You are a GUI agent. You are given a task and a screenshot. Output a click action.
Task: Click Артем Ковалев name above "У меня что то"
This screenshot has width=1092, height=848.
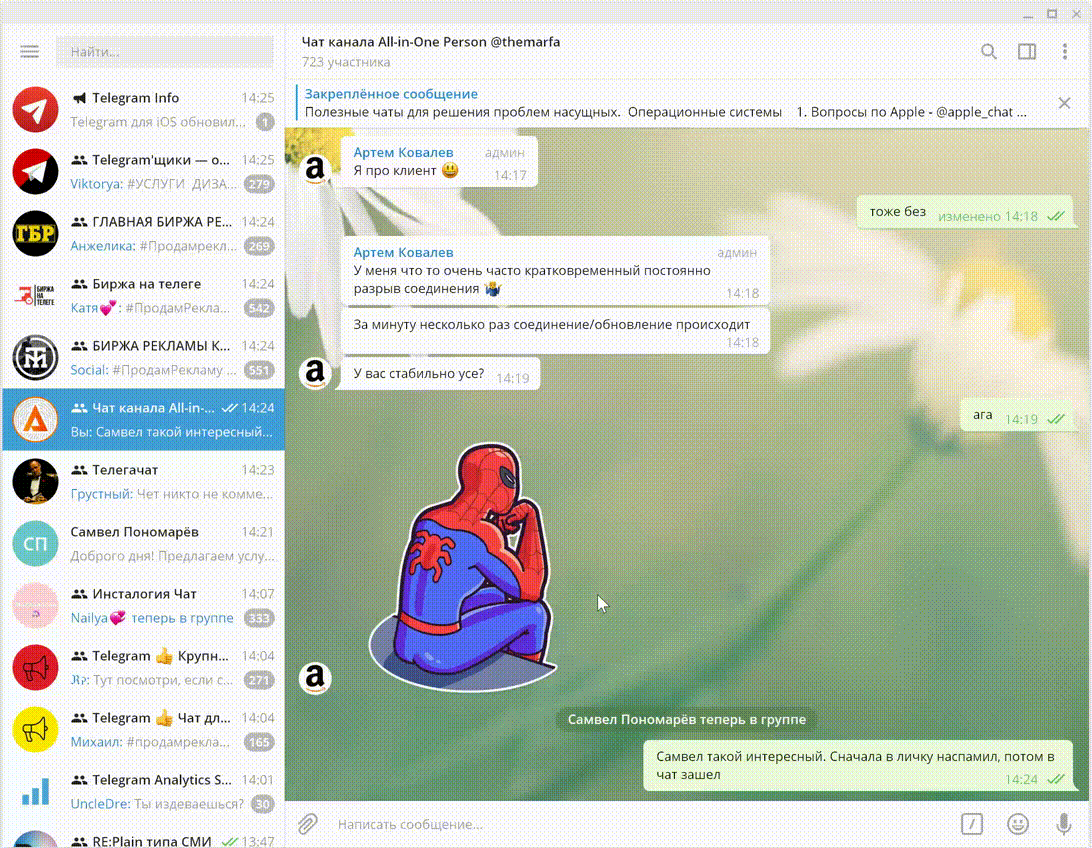(403, 252)
